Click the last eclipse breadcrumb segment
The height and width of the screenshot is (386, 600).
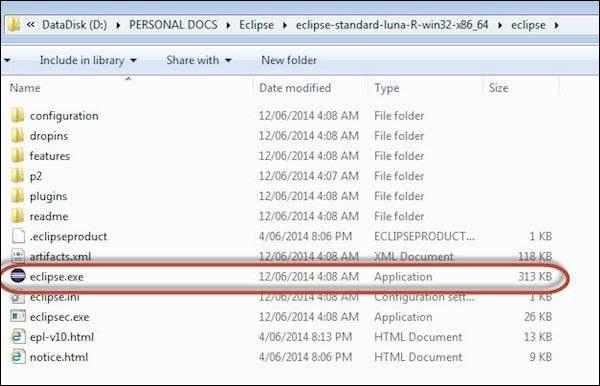[x=528, y=25]
